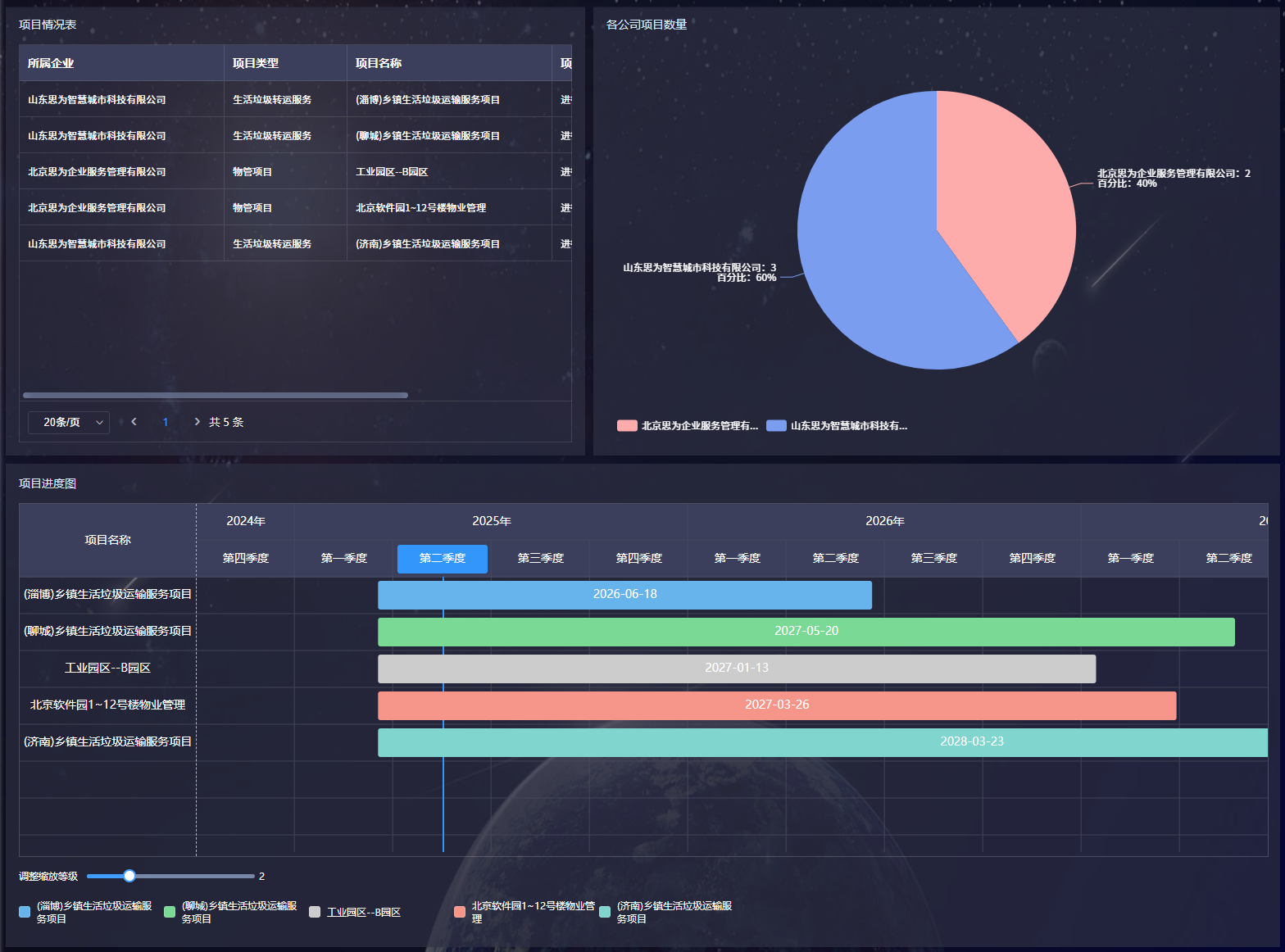This screenshot has height=952, width=1285.
Task: Click the table horizontal scrollbar
Action: tap(216, 395)
